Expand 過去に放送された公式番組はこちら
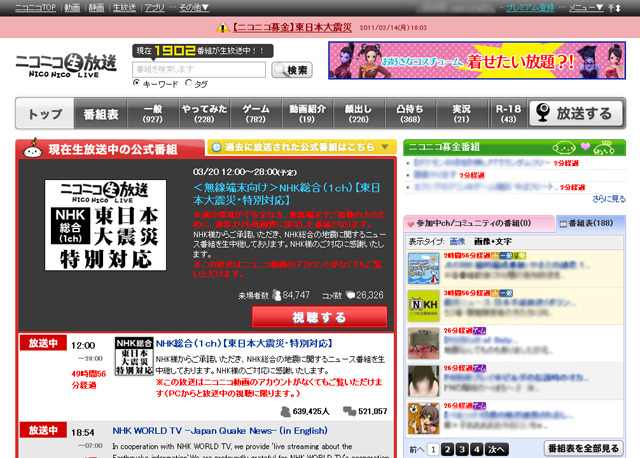The width and height of the screenshot is (640, 458). (x=302, y=147)
